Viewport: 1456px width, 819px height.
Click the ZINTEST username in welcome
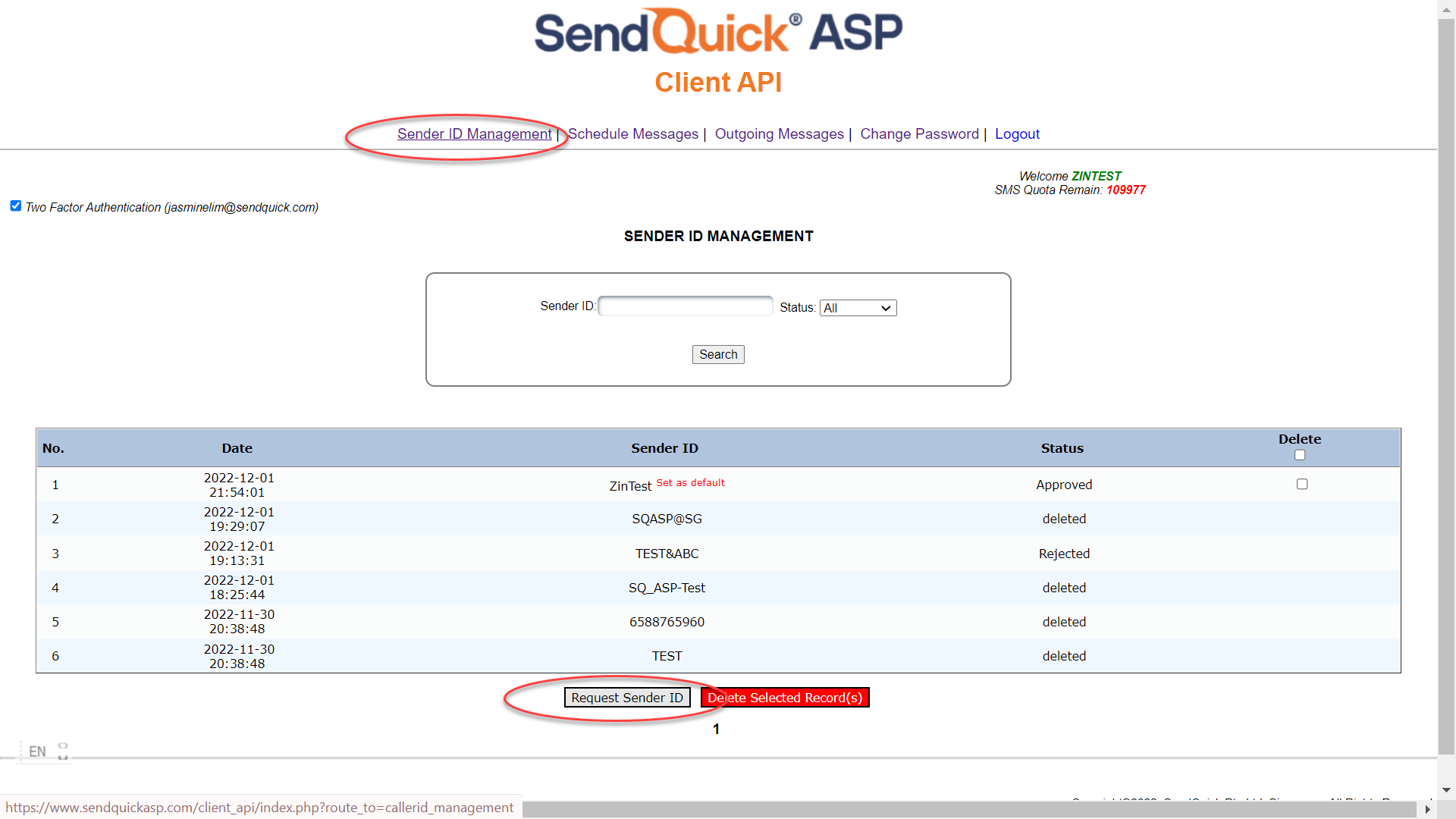[1096, 176]
